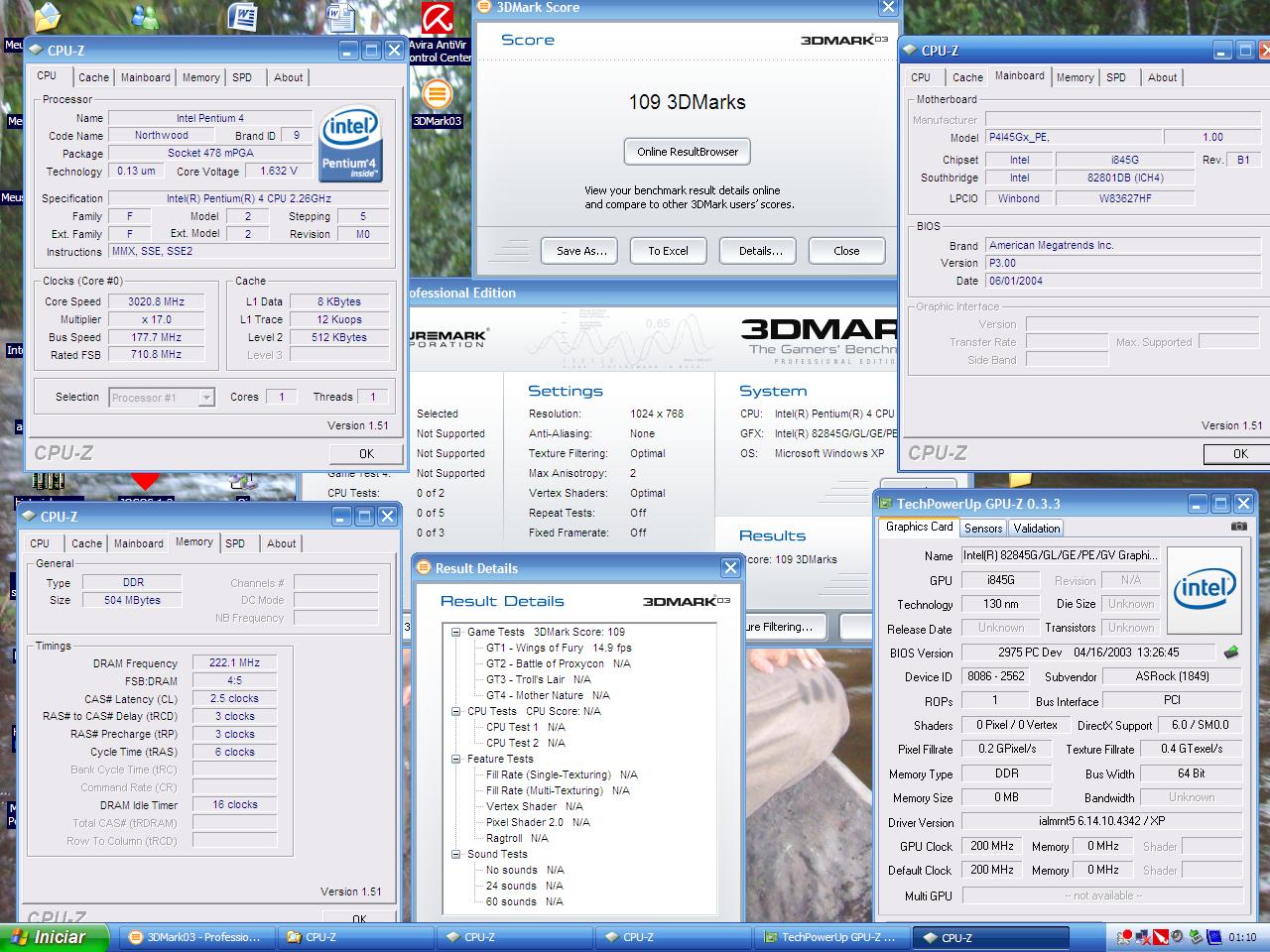Click GPU-Z camera screenshot icon
This screenshot has height=952, width=1270.
pos(1238,527)
